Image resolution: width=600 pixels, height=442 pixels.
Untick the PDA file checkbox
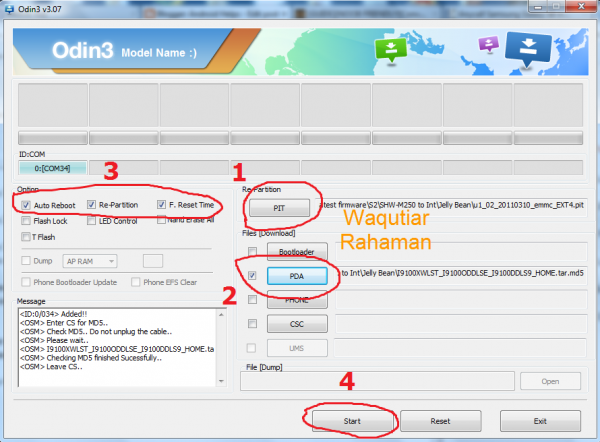[252, 276]
